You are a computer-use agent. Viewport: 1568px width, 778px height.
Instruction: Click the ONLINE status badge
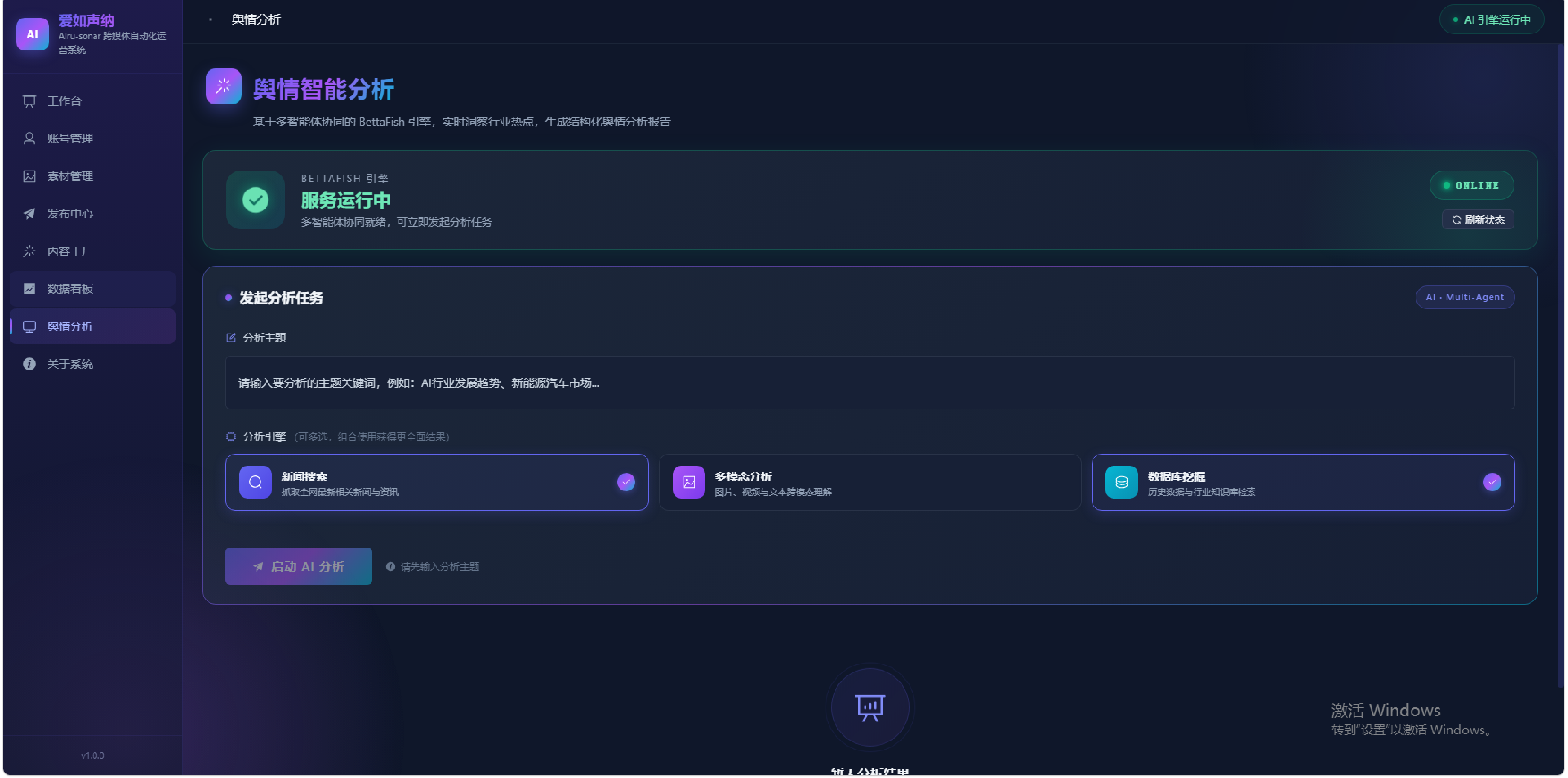[x=1471, y=185]
